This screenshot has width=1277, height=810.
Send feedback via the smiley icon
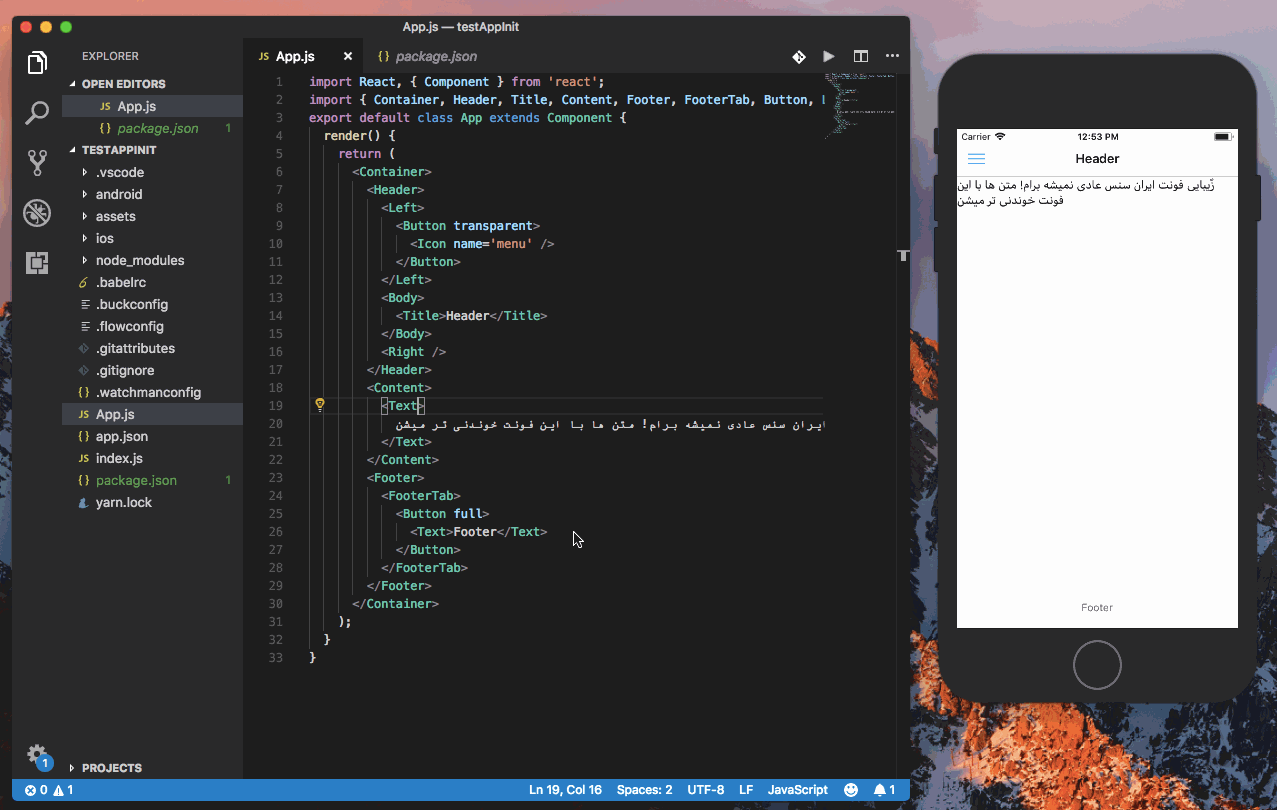849,790
